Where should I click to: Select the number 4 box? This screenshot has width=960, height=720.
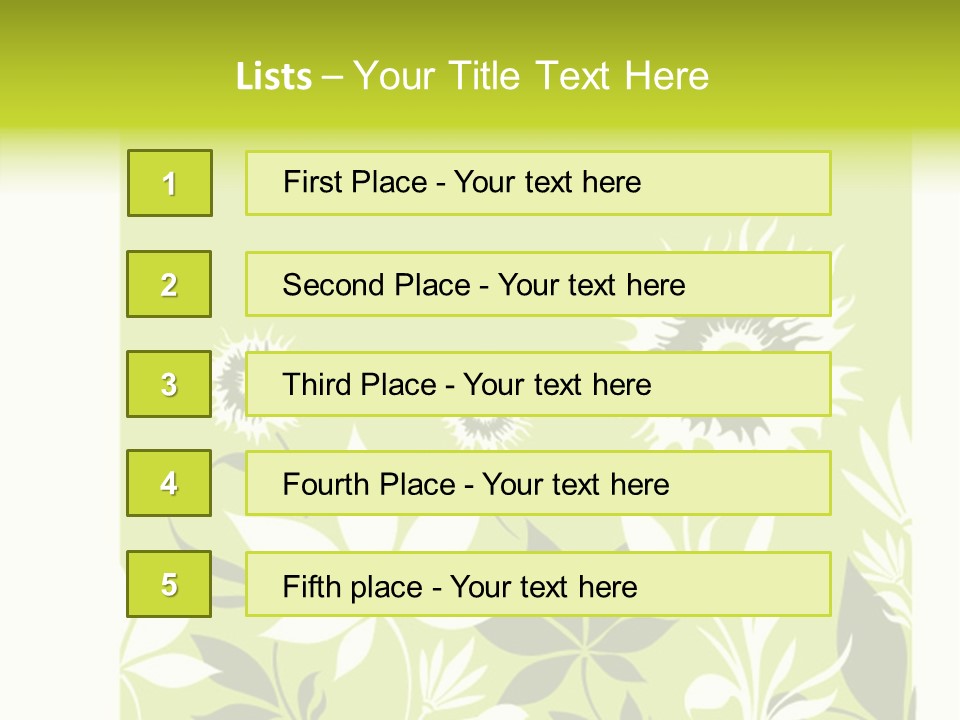pyautogui.click(x=169, y=483)
